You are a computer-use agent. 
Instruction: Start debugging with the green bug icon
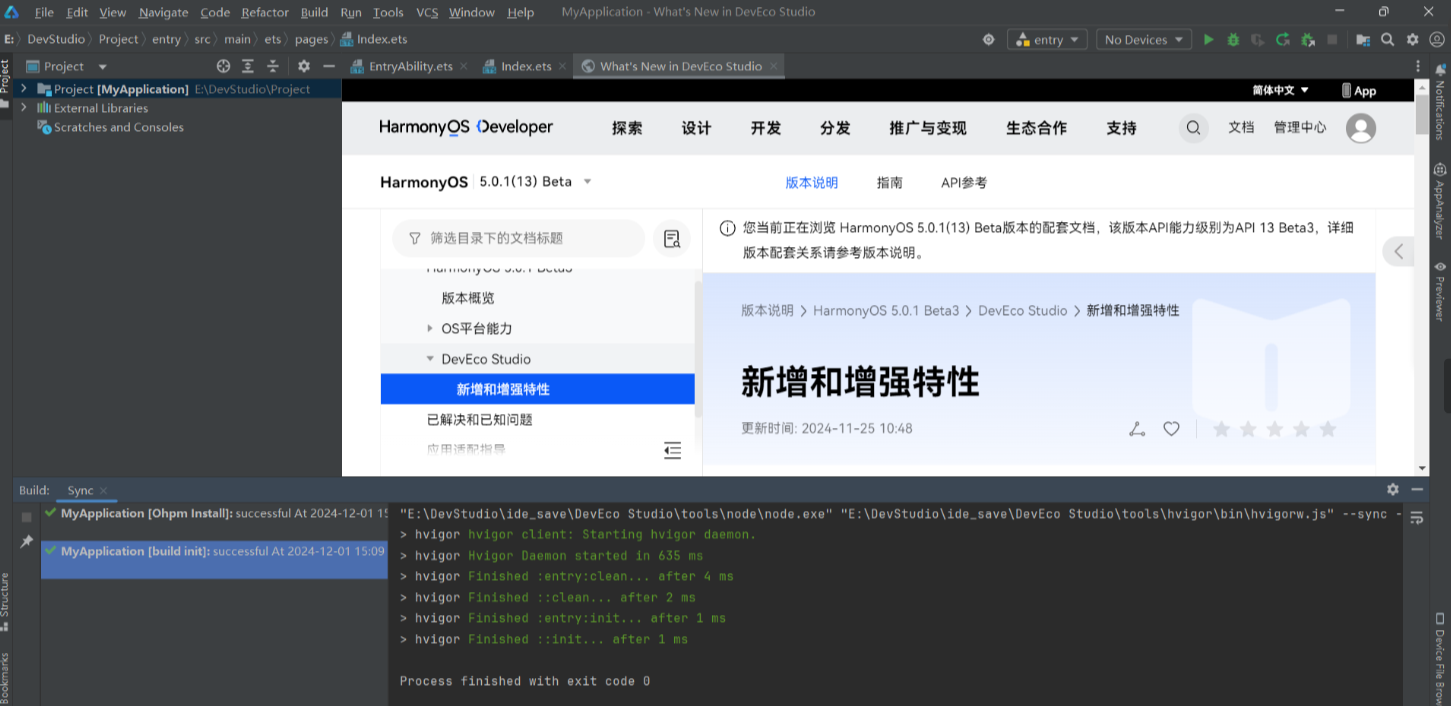[x=1233, y=40]
